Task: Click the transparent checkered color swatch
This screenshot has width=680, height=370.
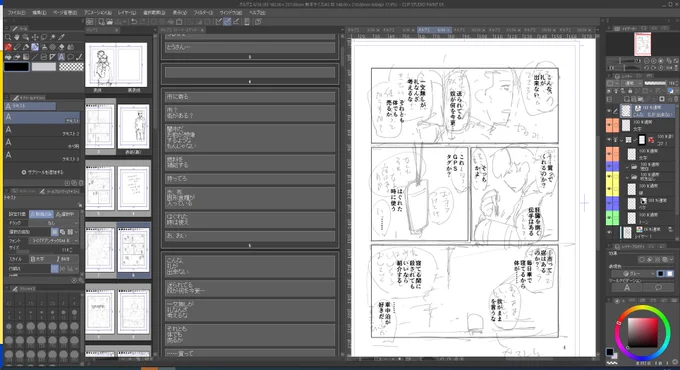Action: pos(71,67)
